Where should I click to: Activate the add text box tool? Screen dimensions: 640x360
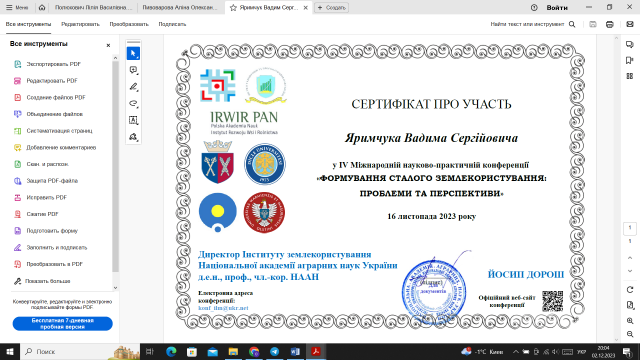tap(133, 120)
